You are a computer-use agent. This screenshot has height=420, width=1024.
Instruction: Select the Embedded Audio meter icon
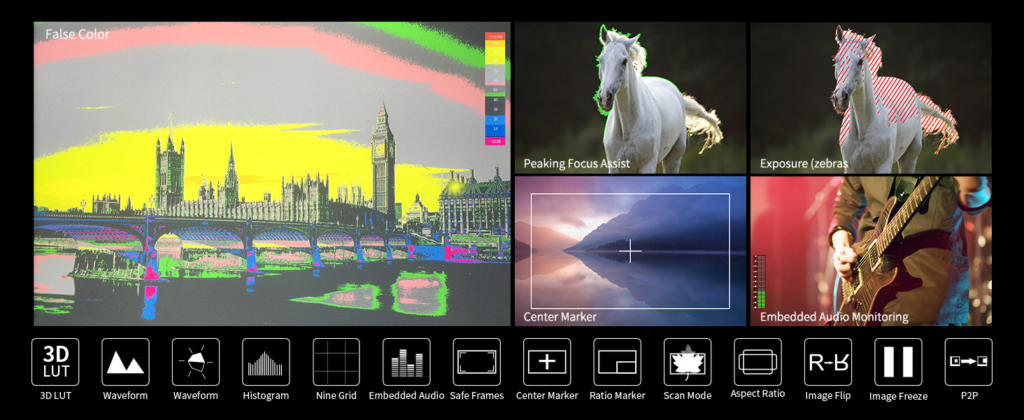pos(406,362)
